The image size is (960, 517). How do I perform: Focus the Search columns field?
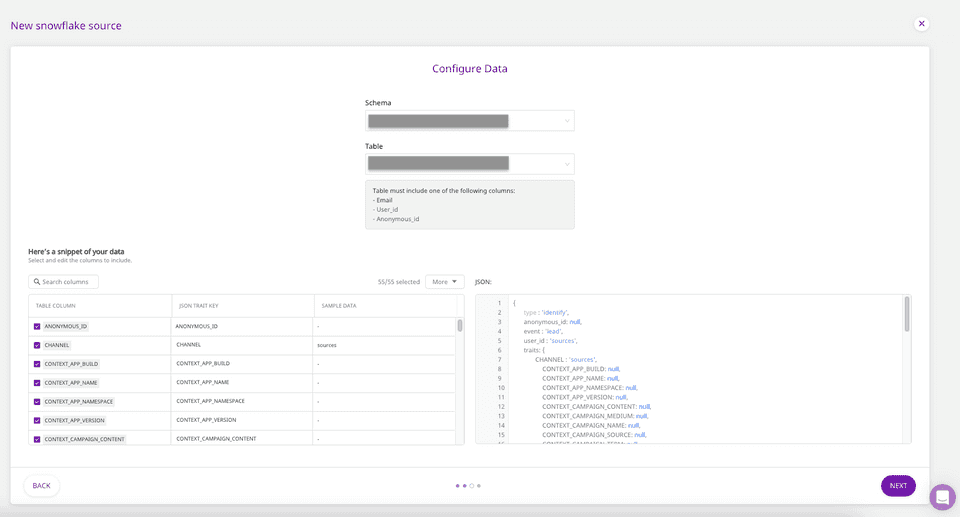pyautogui.click(x=69, y=282)
